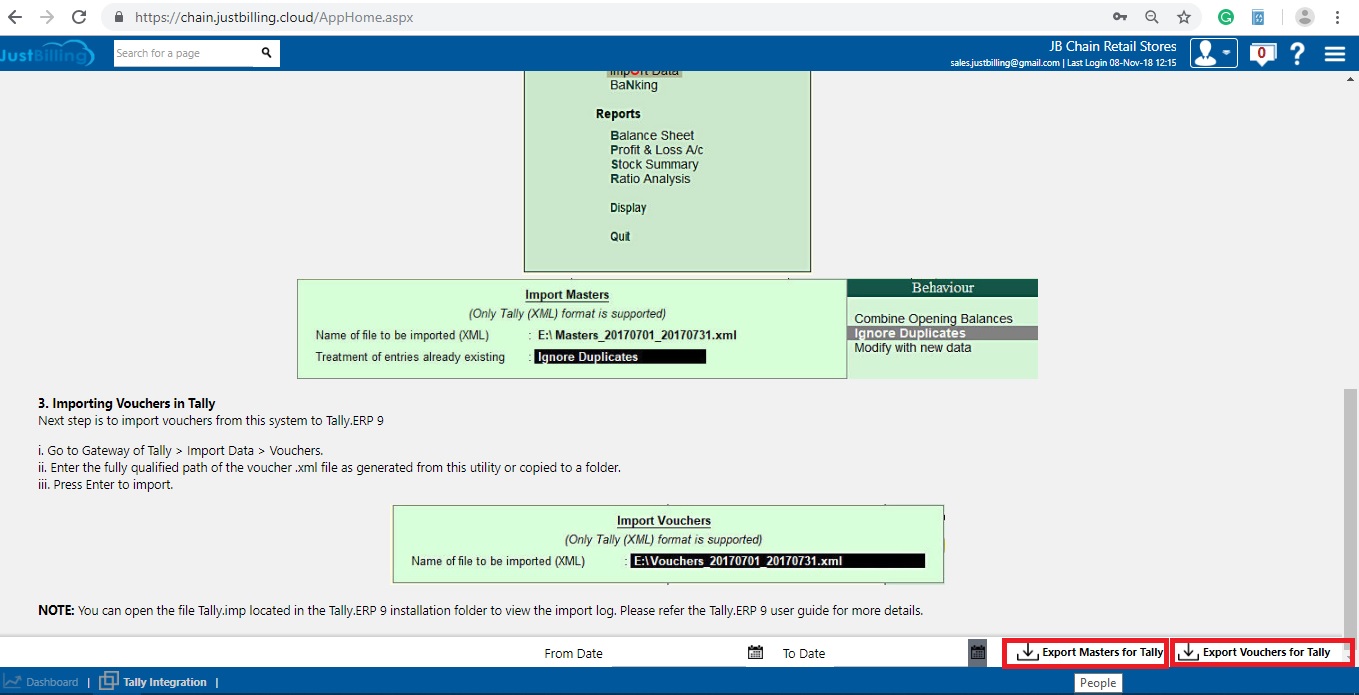Screen dimensions: 1359x695
Task: Reload the current page
Action: (x=77, y=17)
